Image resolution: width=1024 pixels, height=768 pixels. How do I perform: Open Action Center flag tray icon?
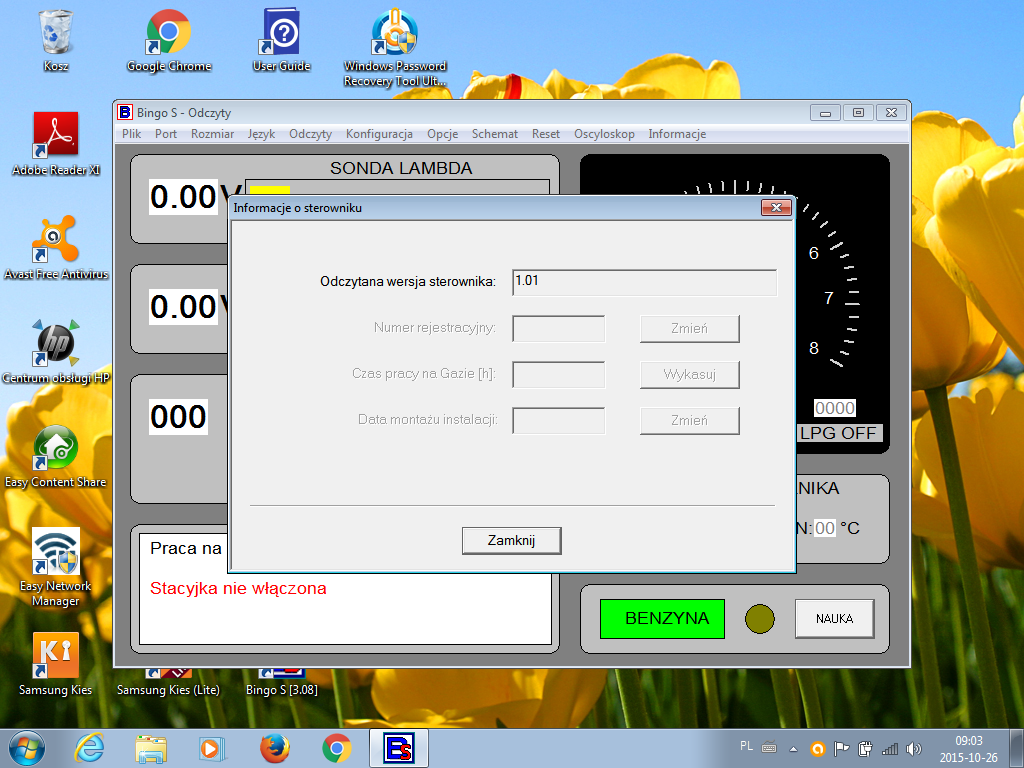(842, 749)
